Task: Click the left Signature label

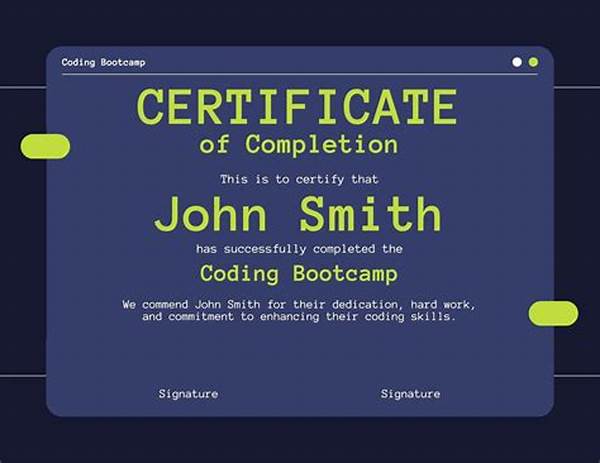Action: tap(188, 394)
